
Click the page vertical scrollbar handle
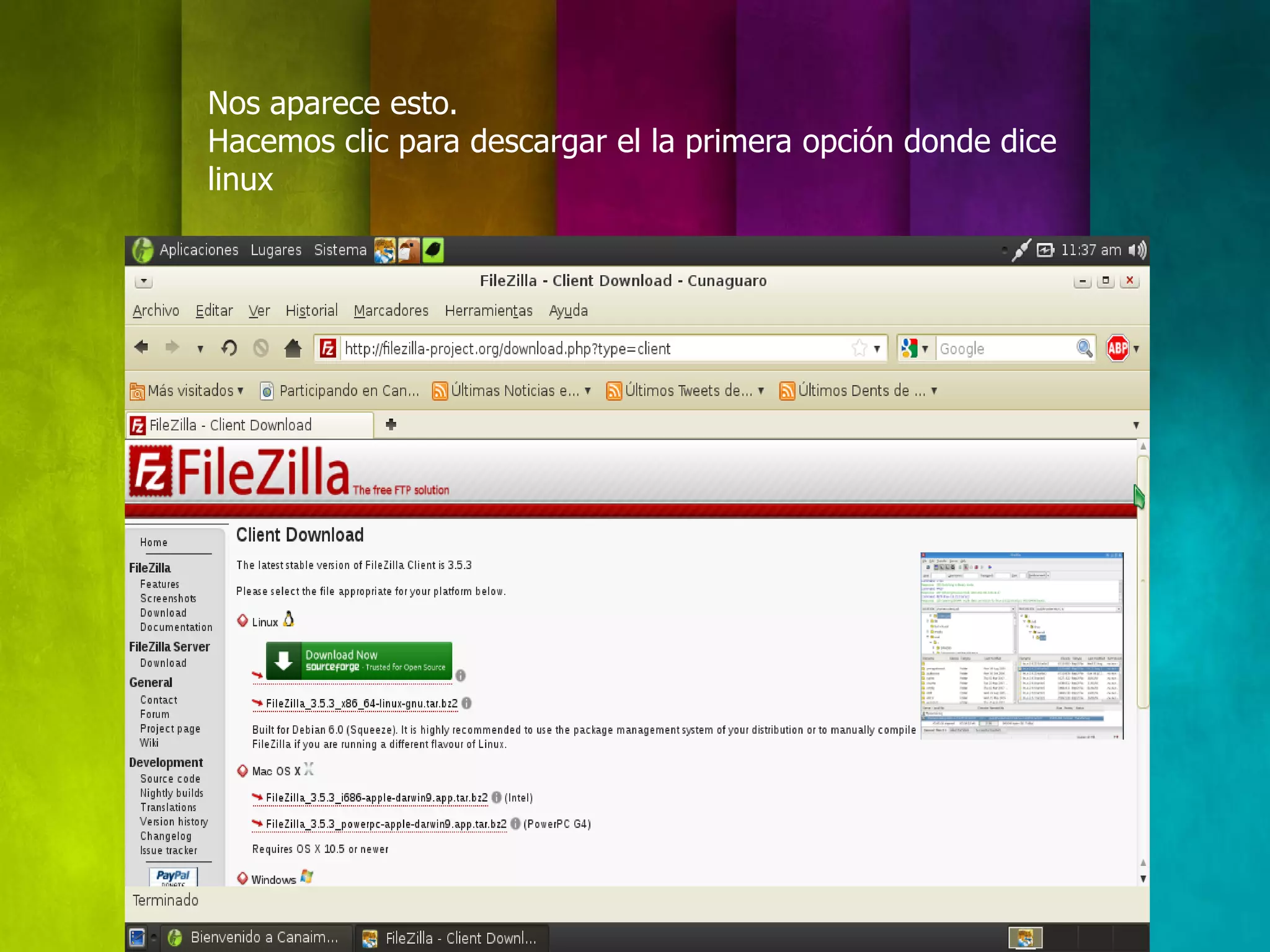tap(1143, 581)
